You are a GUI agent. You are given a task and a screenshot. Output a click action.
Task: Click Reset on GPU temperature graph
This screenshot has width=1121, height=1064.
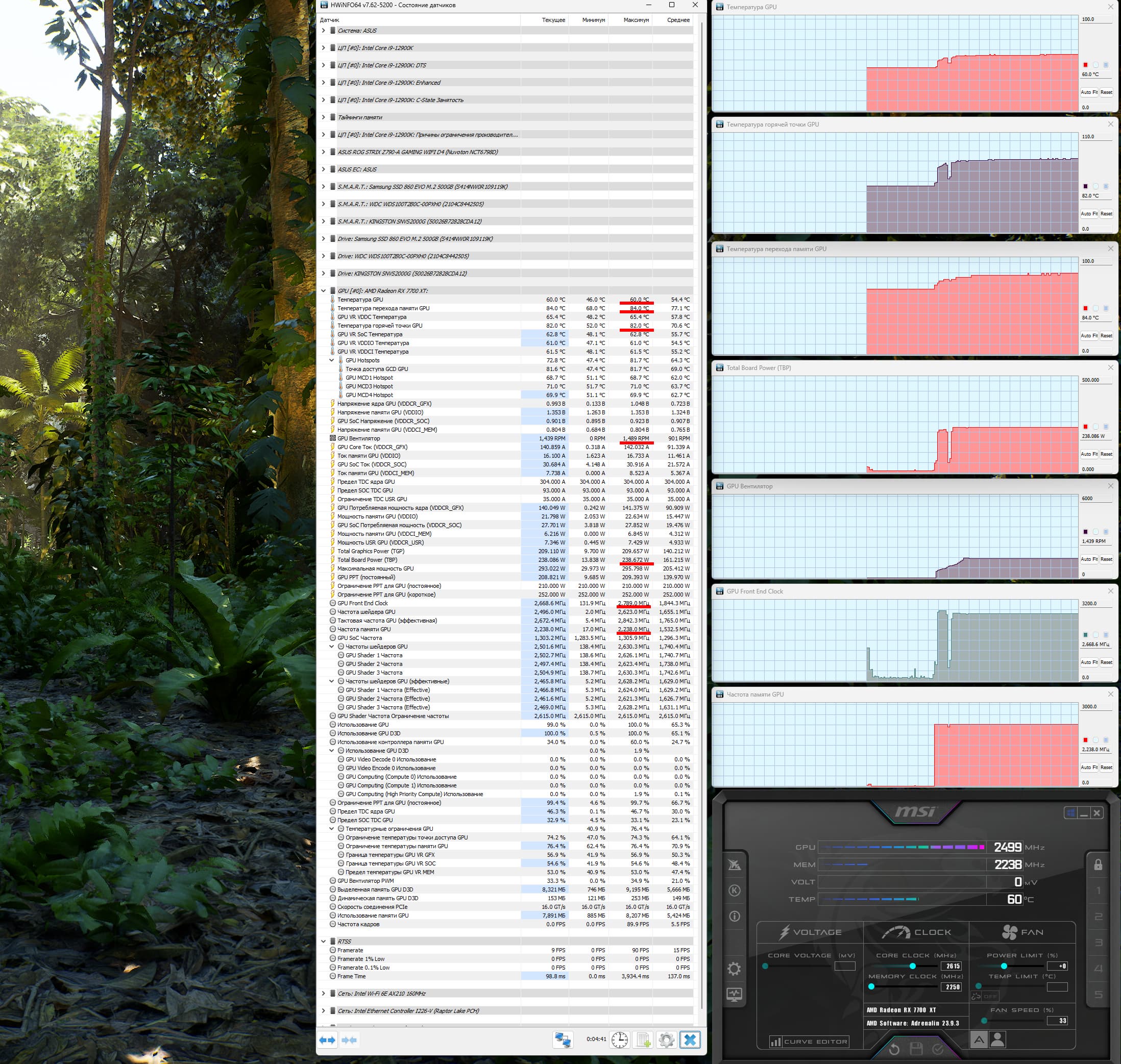(x=1106, y=92)
